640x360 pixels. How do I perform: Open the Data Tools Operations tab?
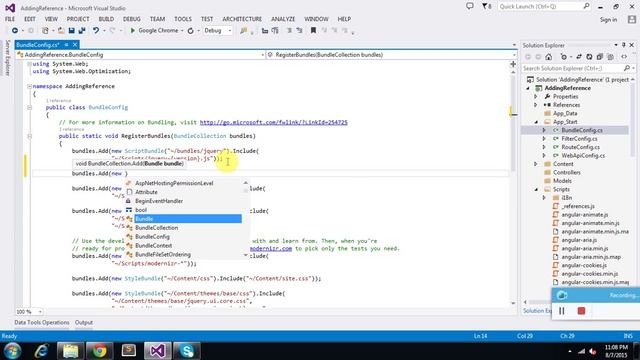pos(42,322)
